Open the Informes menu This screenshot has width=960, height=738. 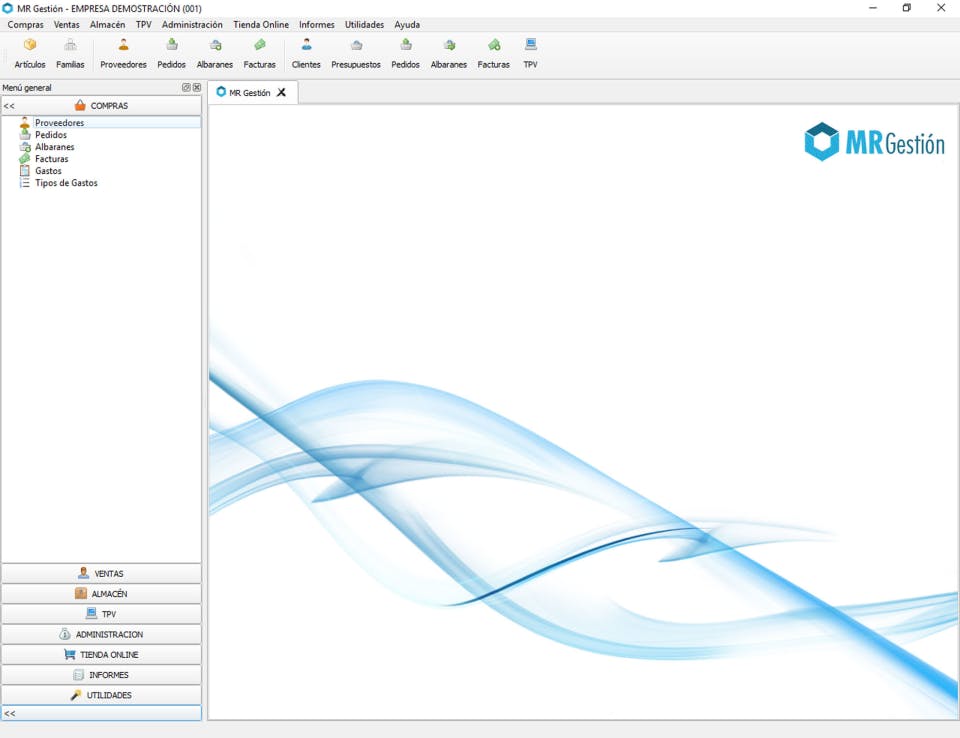coord(317,24)
